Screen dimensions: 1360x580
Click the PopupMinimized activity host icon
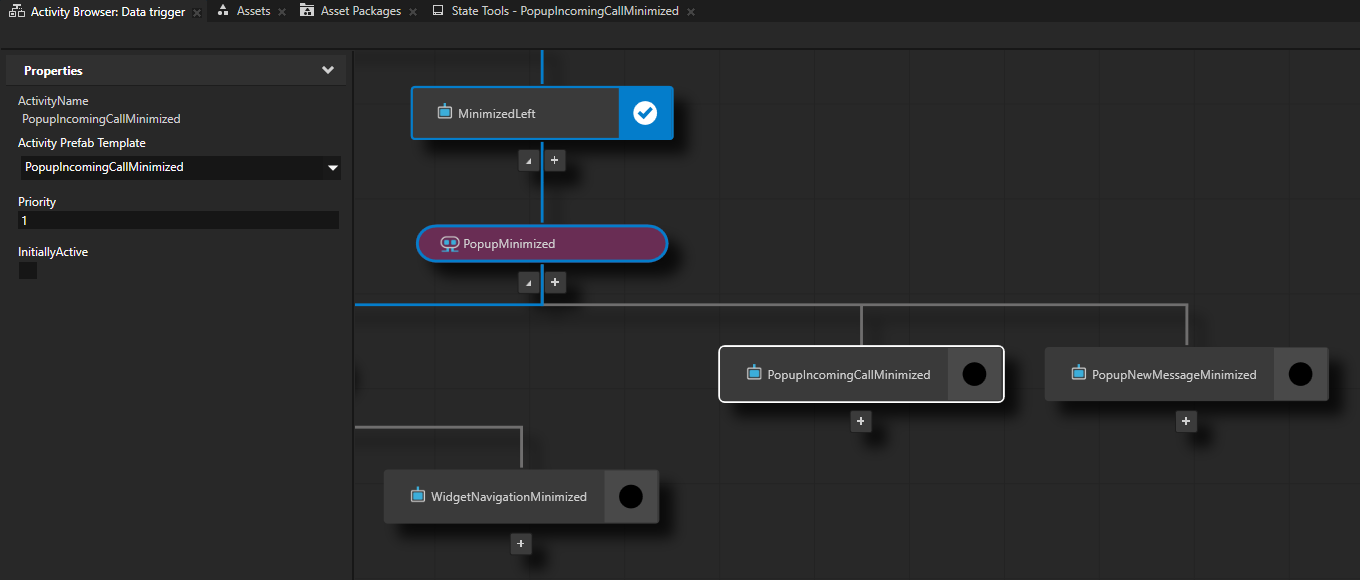click(x=449, y=243)
